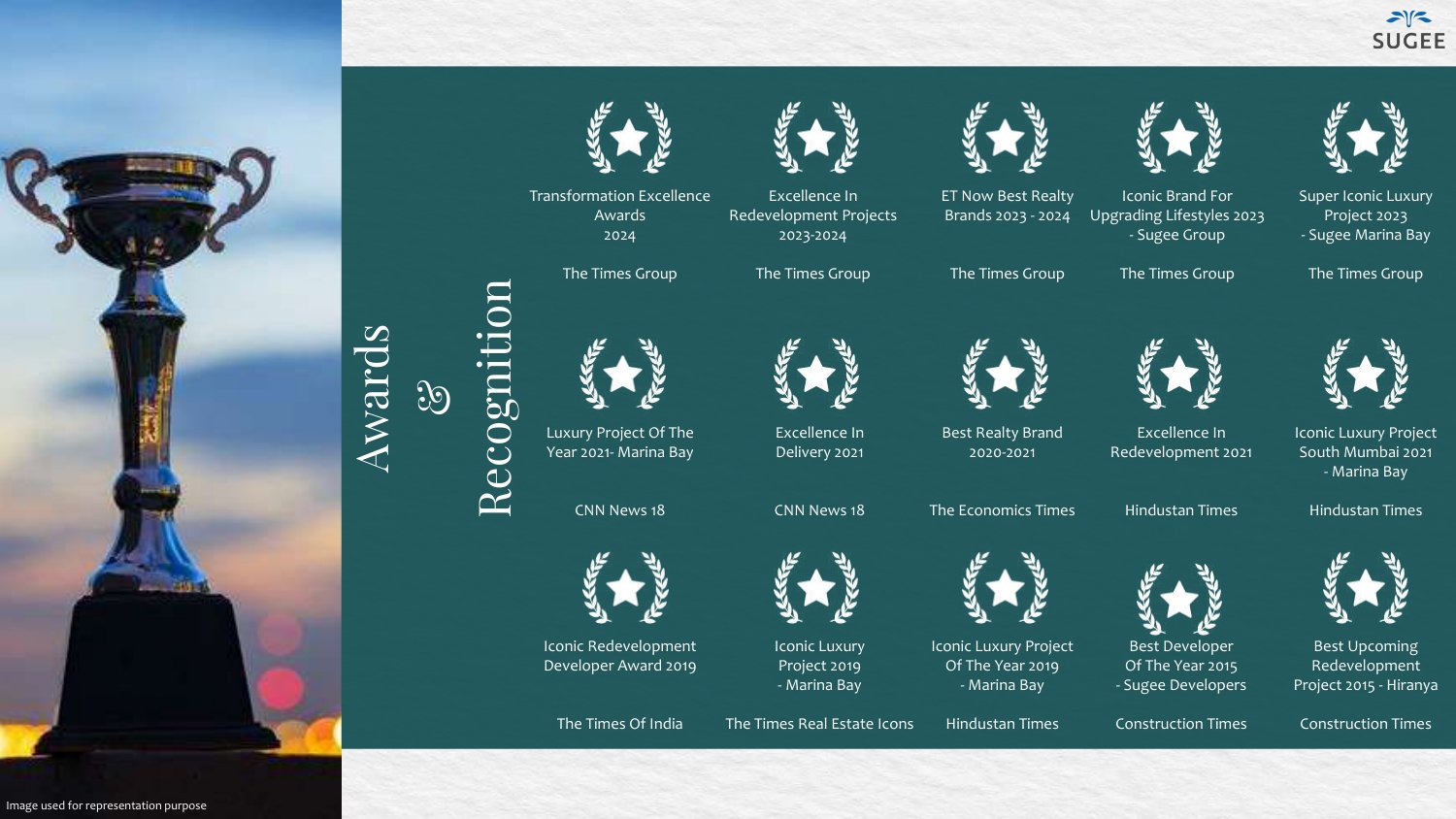Image resolution: width=1456 pixels, height=819 pixels.
Task: Click "CNN News 18" under Excellence In Delivery 2021
Action: click(x=819, y=510)
